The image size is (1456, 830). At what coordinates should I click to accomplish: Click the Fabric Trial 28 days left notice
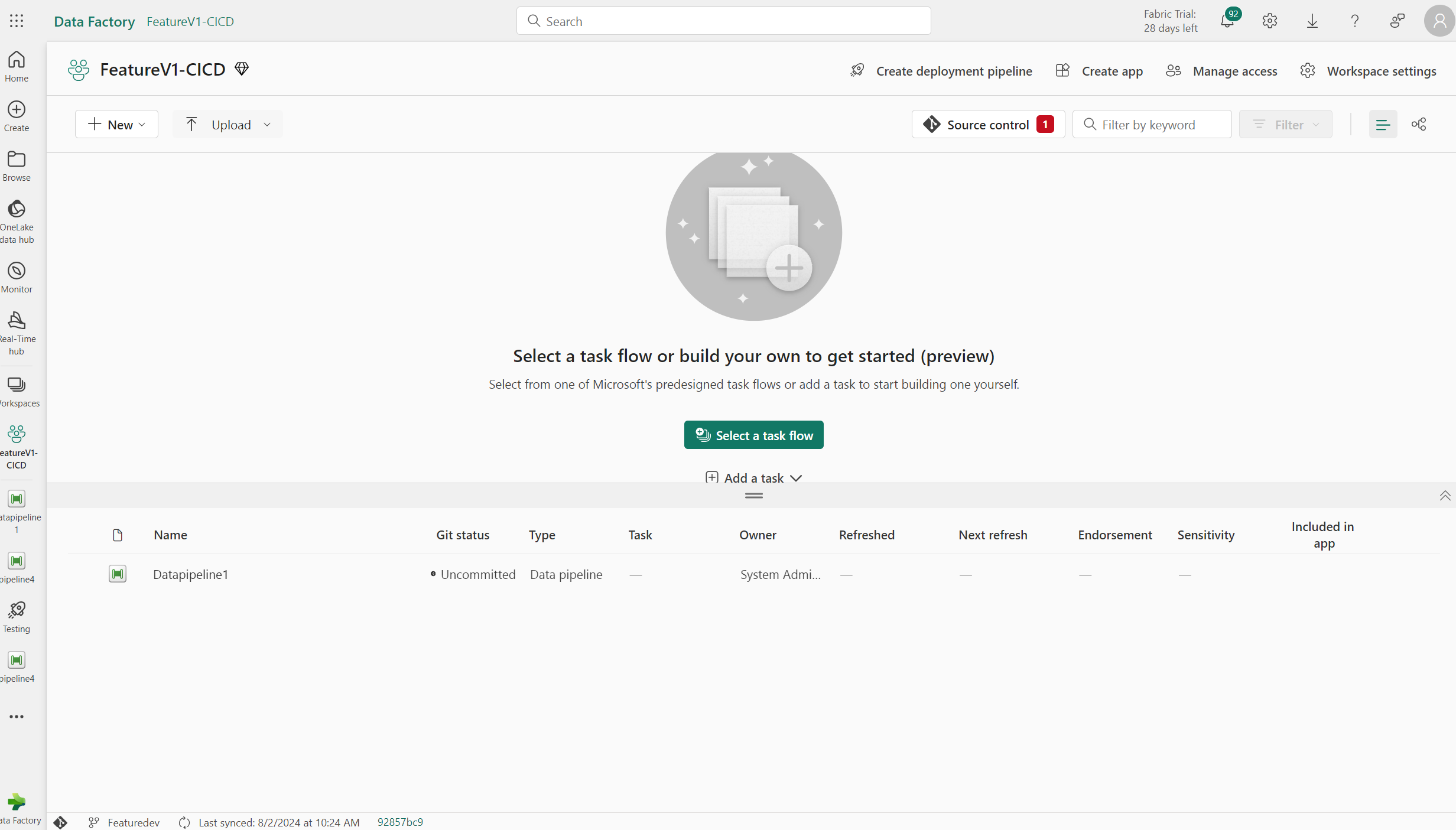1171,21
